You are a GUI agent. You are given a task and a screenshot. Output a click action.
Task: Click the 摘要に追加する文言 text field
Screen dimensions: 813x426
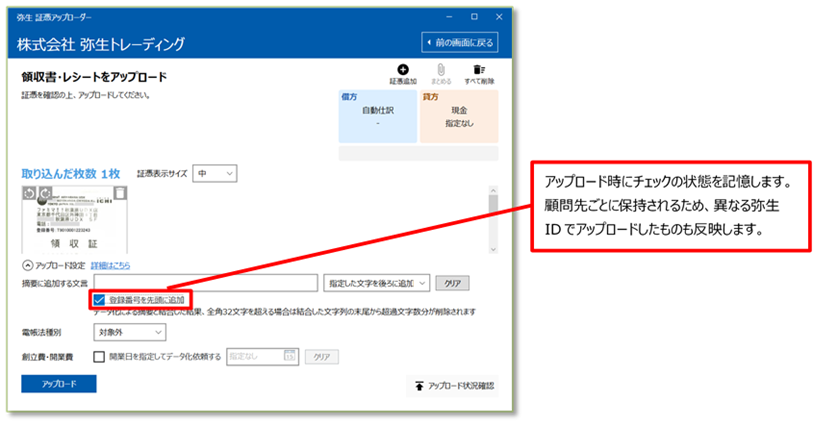point(206,283)
